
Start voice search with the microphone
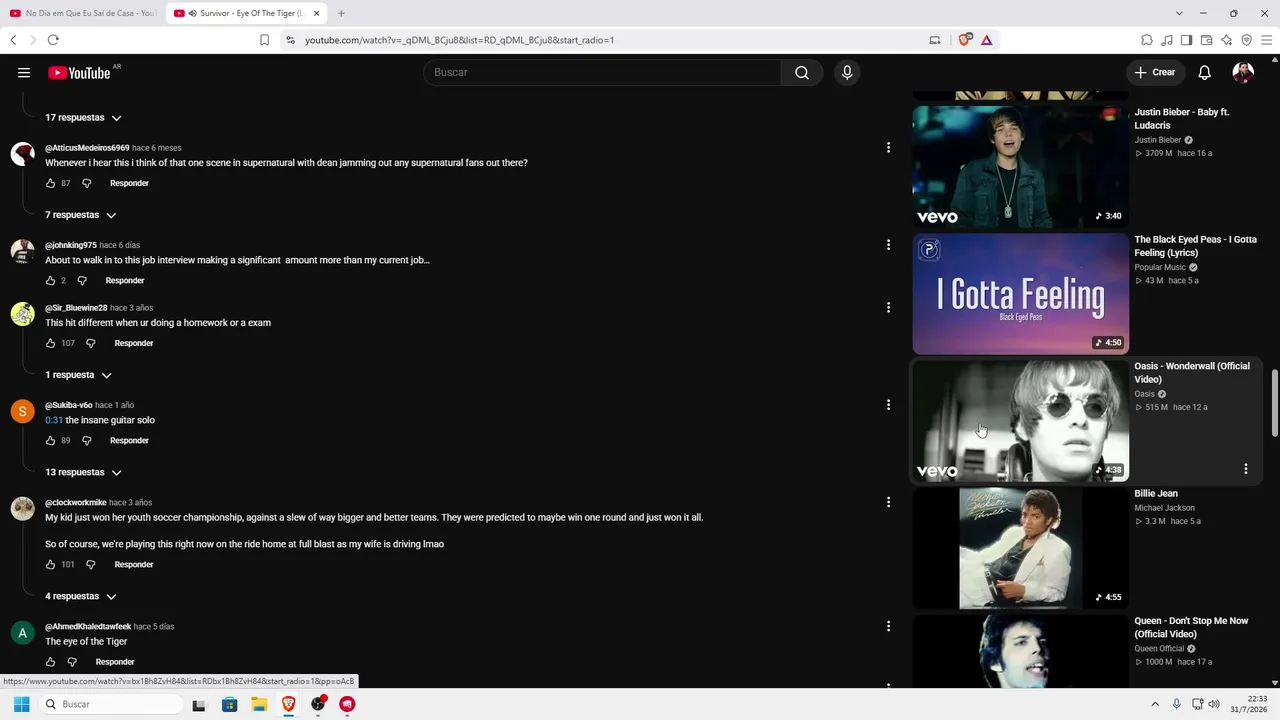[847, 72]
